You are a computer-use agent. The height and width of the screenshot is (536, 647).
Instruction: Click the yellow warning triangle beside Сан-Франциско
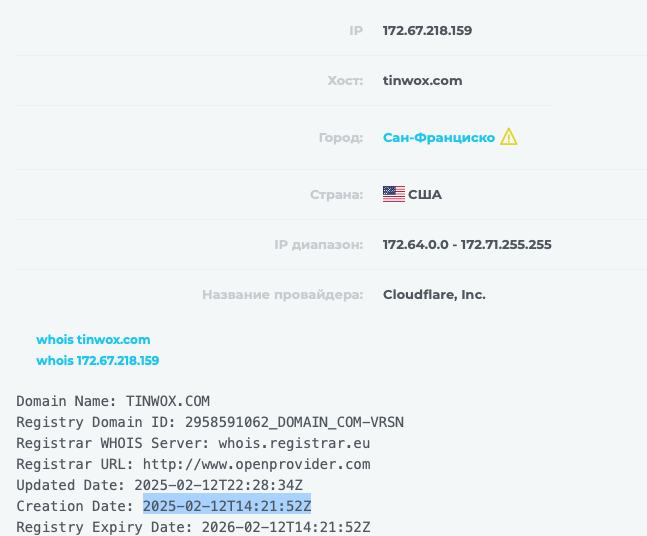pos(509,137)
